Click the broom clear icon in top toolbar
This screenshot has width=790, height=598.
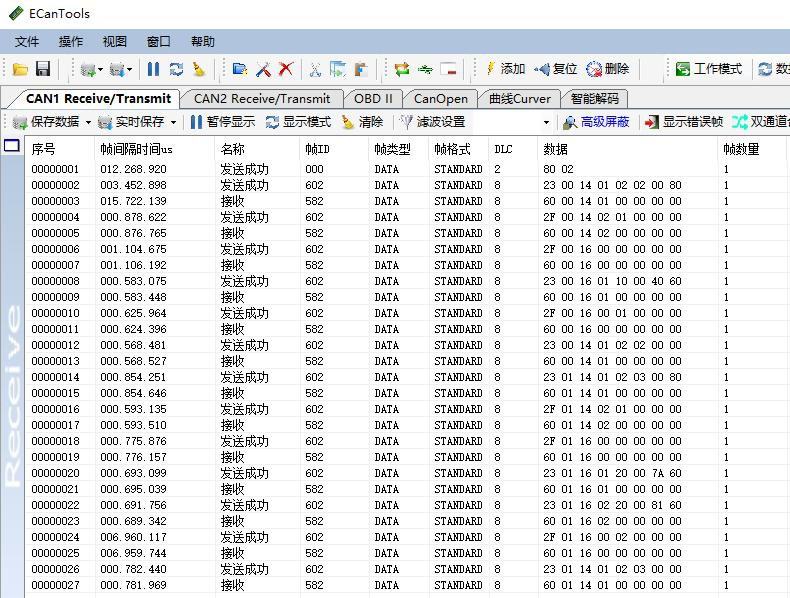coord(199,69)
